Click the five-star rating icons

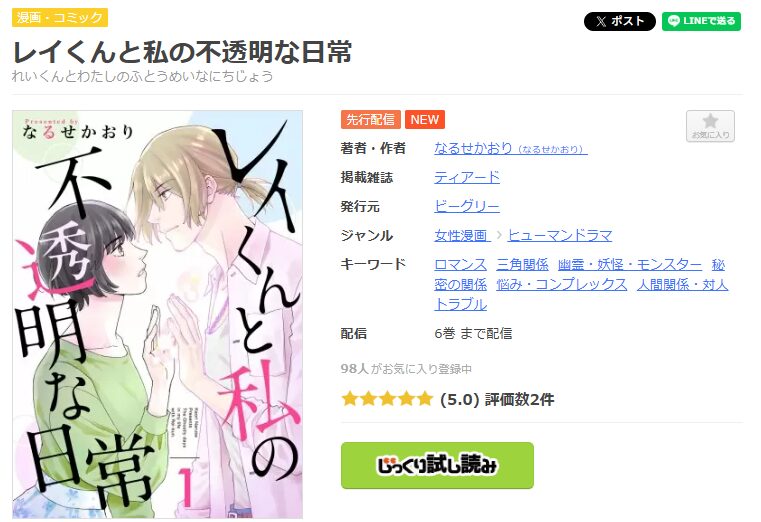[x=387, y=399]
